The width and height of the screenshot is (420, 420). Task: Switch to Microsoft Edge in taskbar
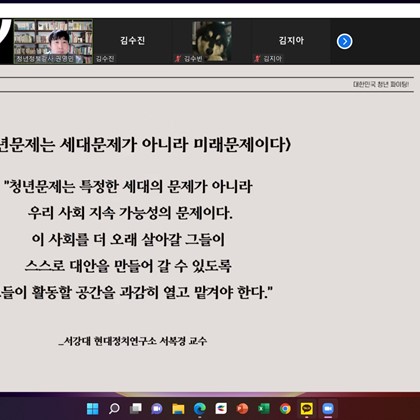(x=200, y=408)
